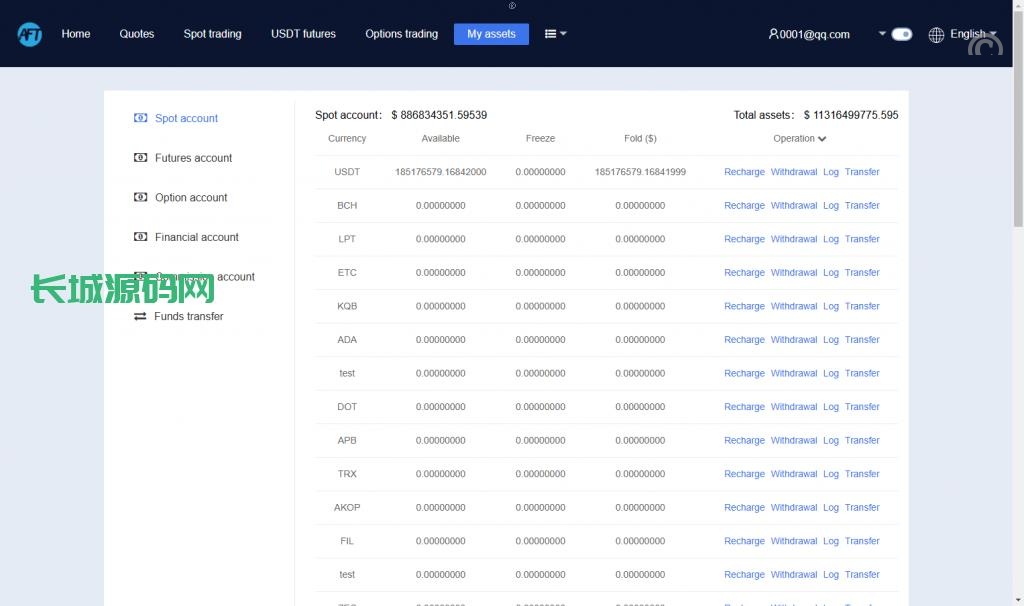Click Recharge link for USDT
1024x606 pixels.
[x=744, y=172]
